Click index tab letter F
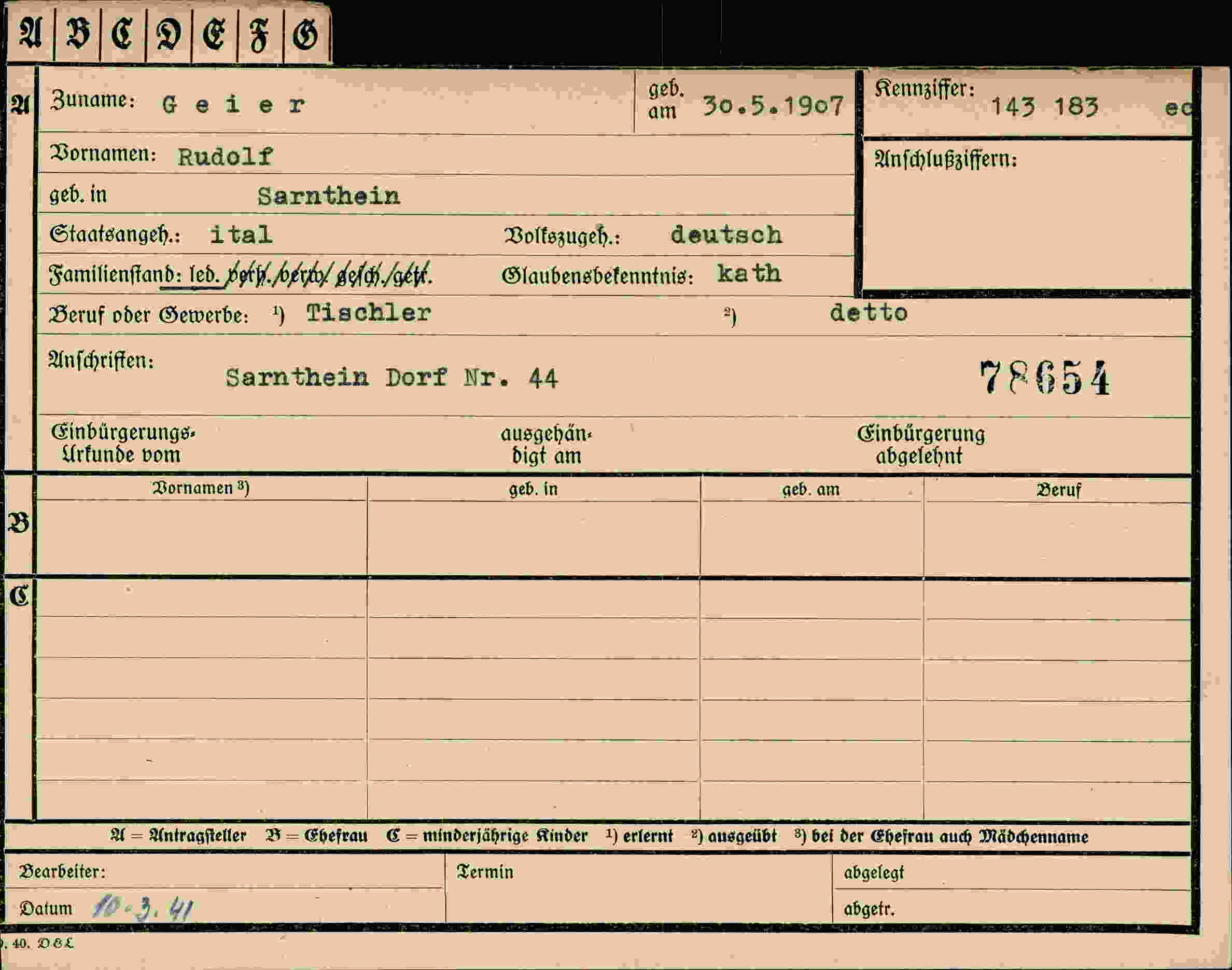The image size is (1232, 970). [x=259, y=35]
